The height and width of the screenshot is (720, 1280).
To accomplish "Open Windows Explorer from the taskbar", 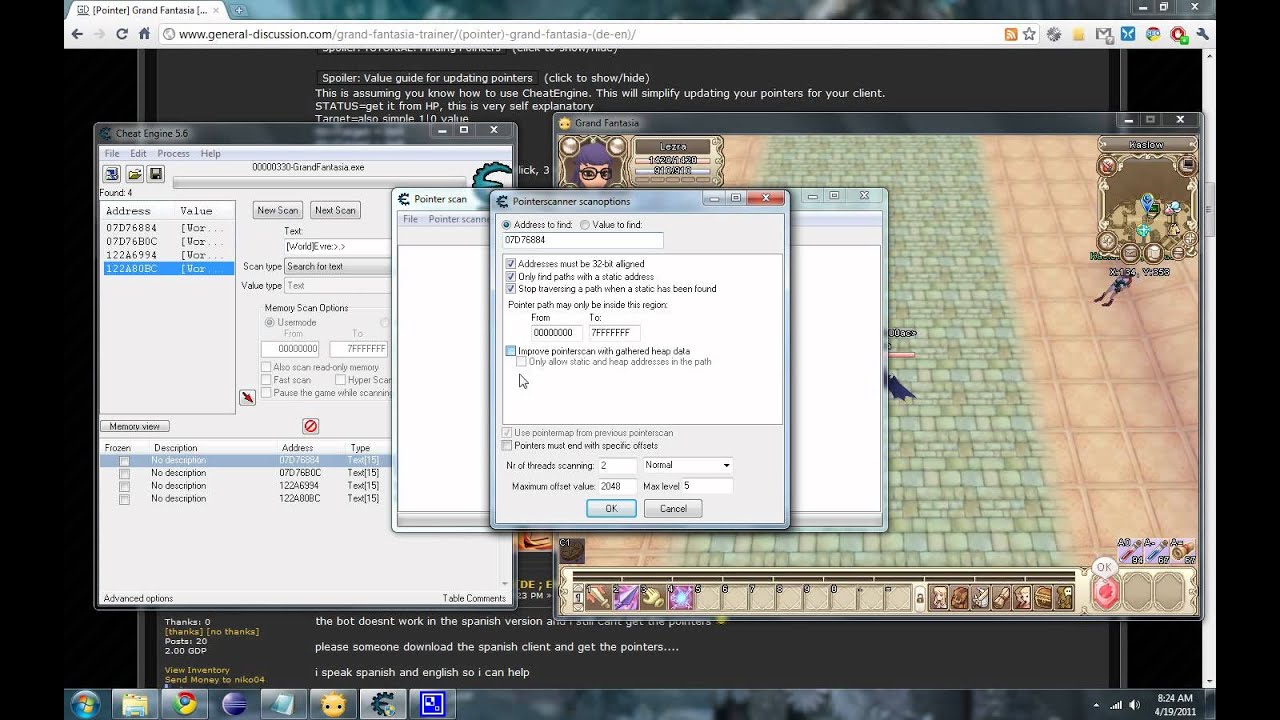I will pos(134,705).
